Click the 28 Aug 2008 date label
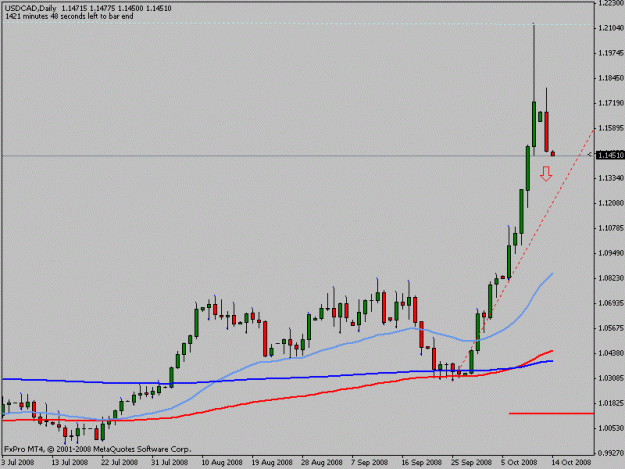The image size is (625, 469). (x=322, y=463)
